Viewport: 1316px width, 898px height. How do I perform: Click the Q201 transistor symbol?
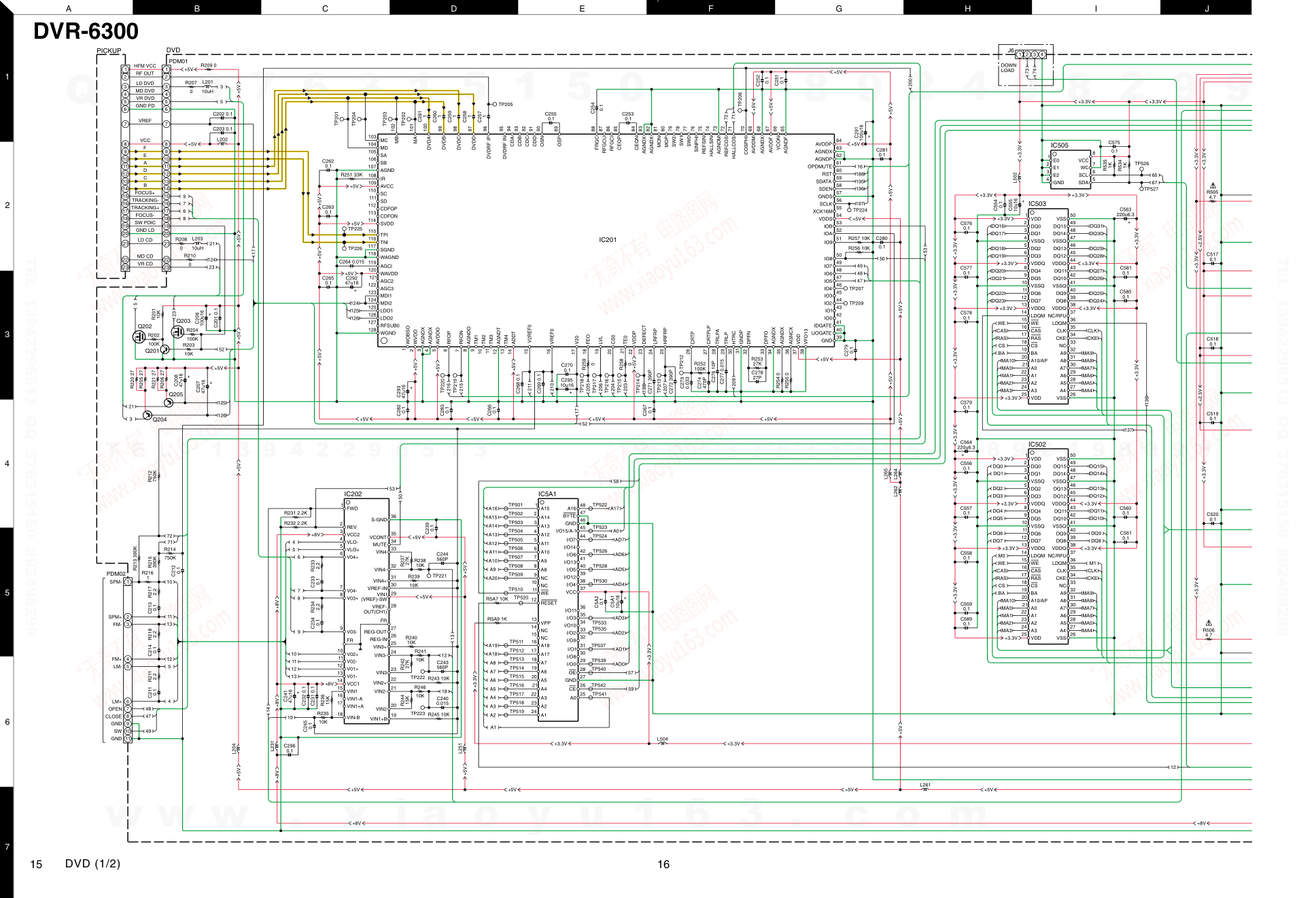[165, 349]
